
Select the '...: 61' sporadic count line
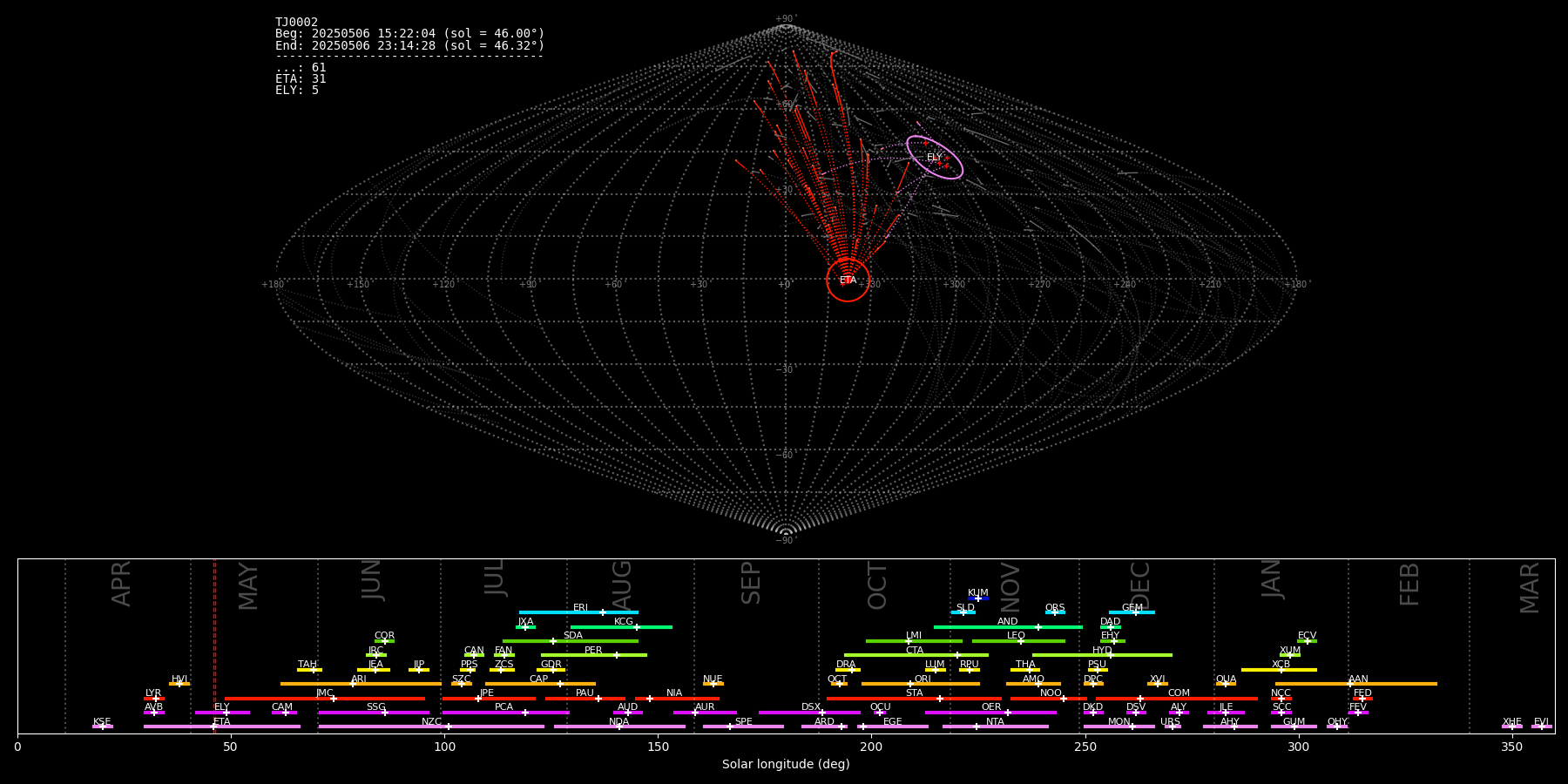pyautogui.click(x=301, y=68)
